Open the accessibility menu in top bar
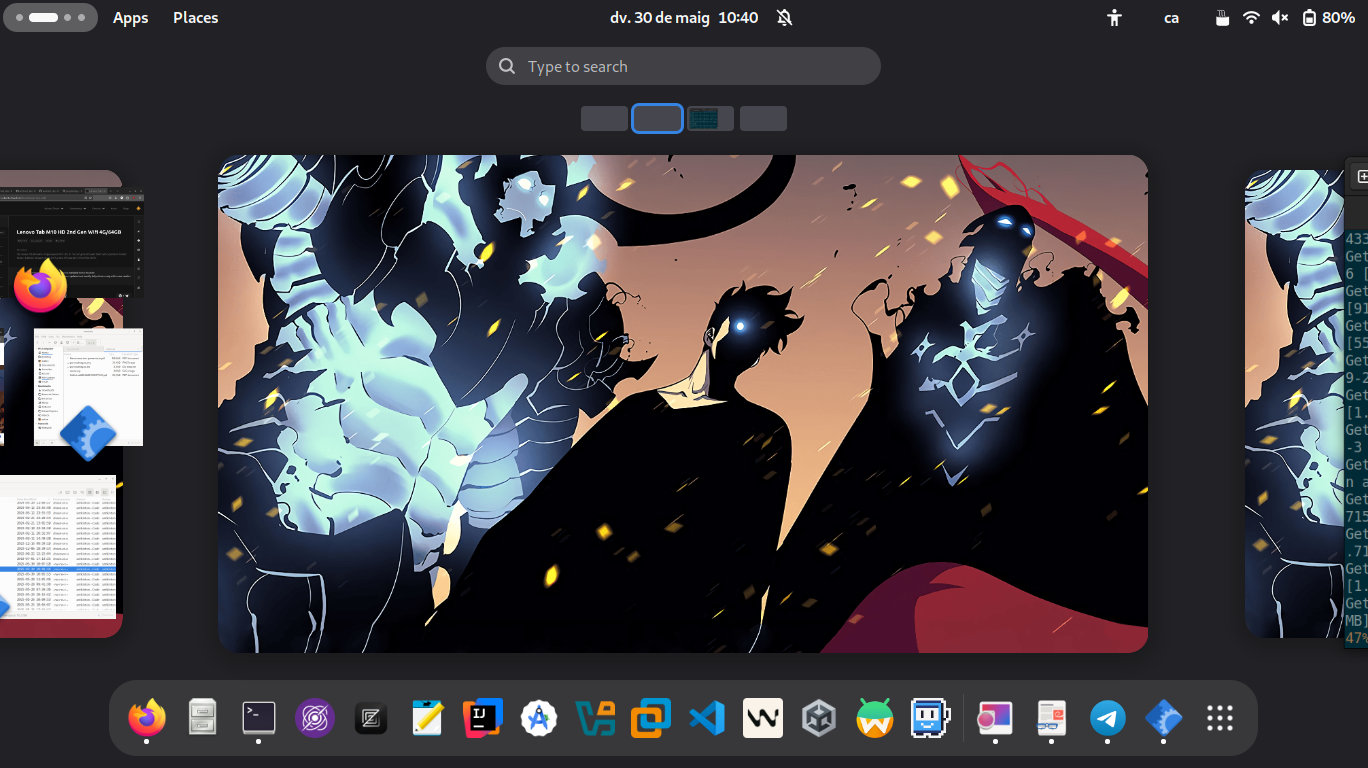1368x768 pixels. (x=1115, y=18)
